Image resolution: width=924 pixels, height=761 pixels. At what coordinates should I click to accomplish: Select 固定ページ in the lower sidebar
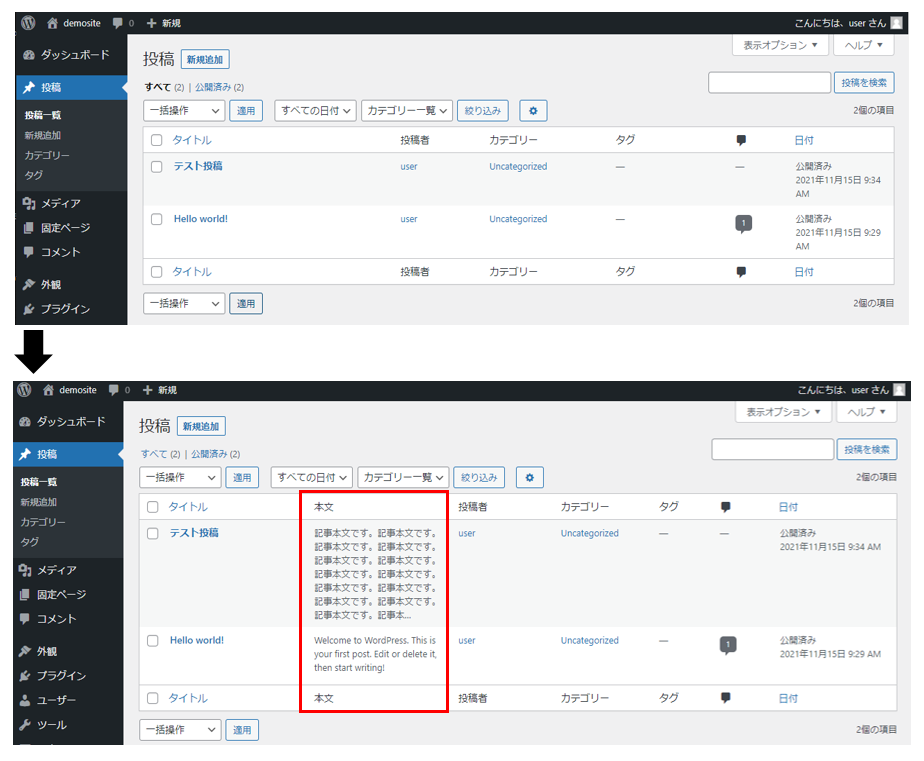[x=62, y=595]
